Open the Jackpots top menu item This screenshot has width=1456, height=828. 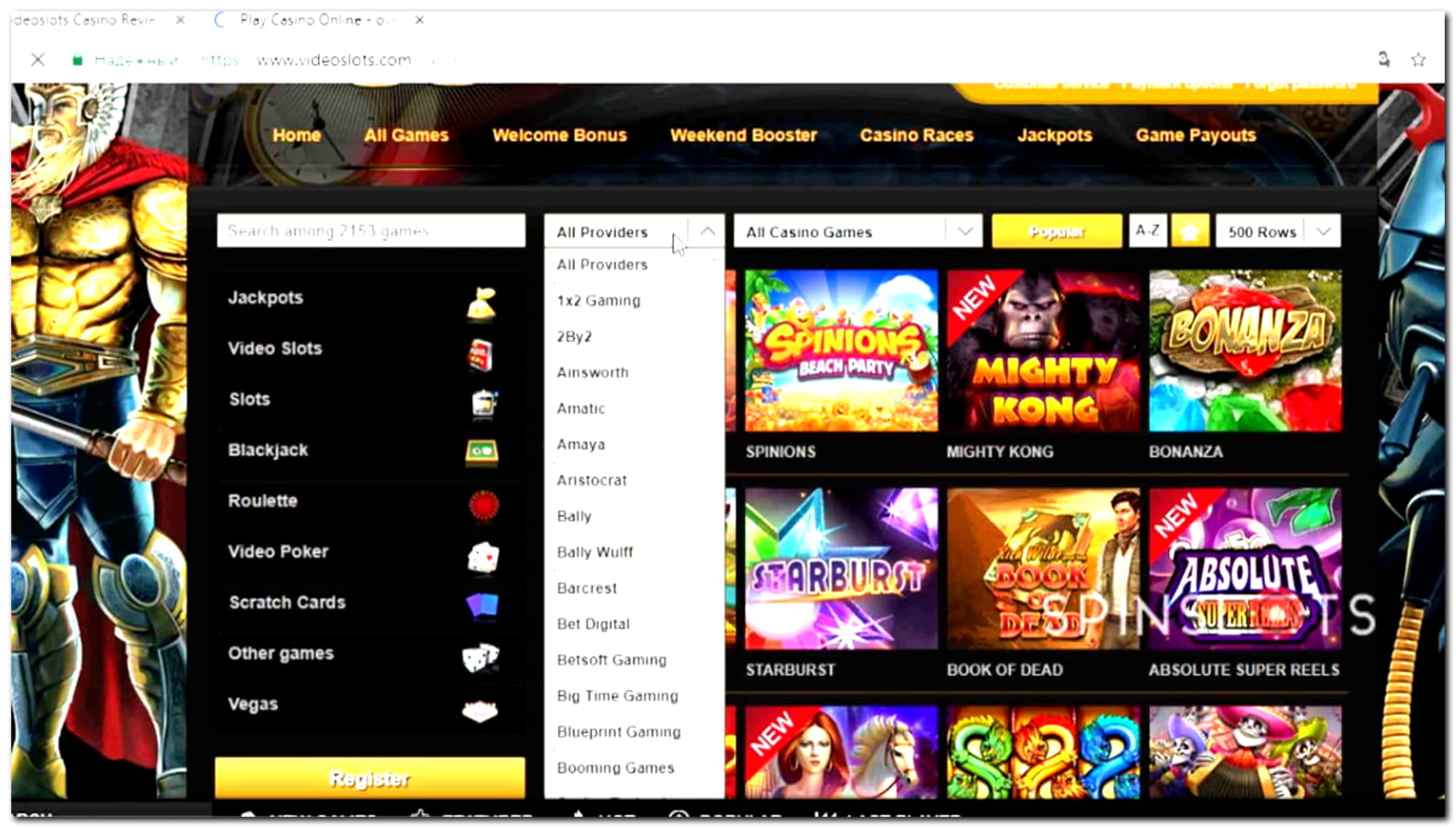pyautogui.click(x=1055, y=136)
